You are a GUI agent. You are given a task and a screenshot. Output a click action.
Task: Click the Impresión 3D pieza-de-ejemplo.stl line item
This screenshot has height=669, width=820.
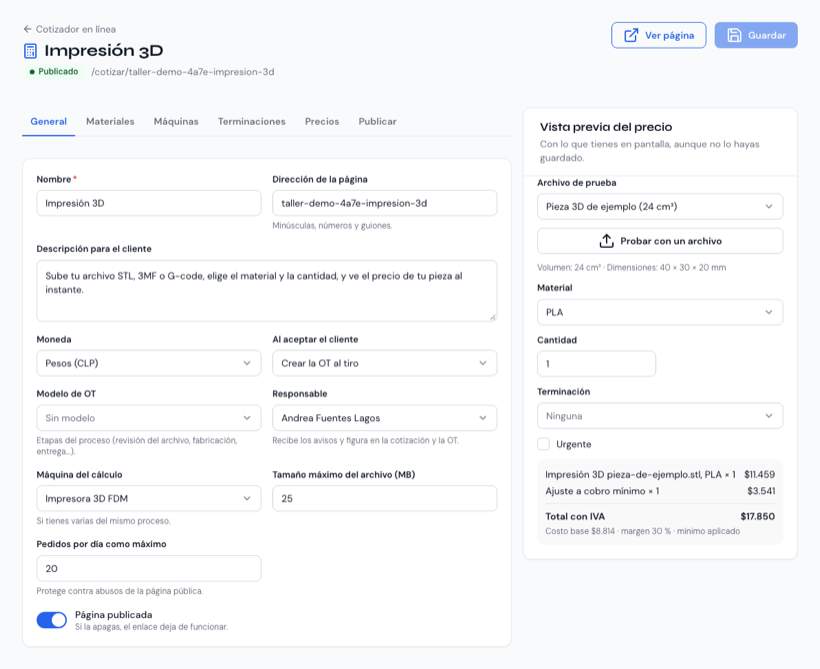(x=660, y=474)
